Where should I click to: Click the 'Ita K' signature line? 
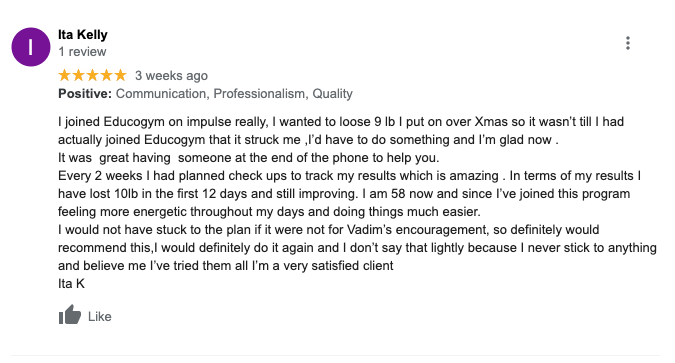click(71, 283)
